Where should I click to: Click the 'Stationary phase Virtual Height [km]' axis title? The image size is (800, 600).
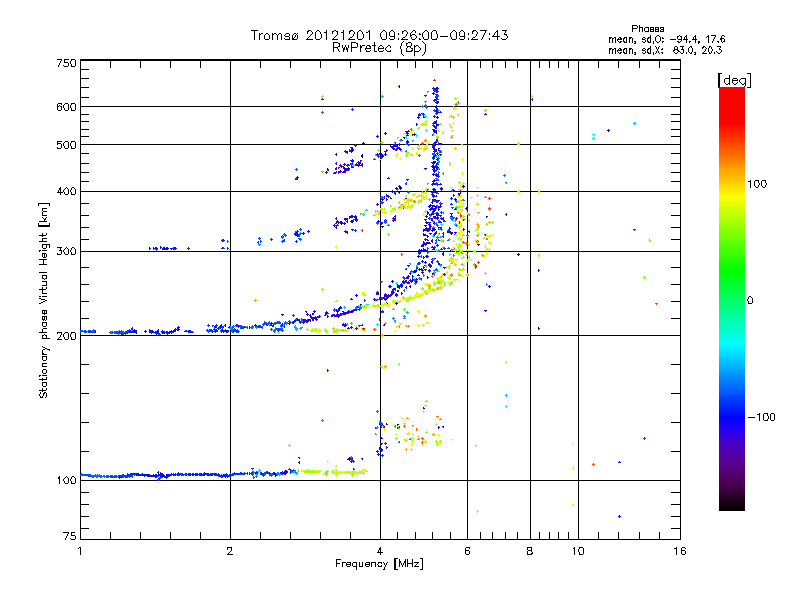[x=44, y=300]
